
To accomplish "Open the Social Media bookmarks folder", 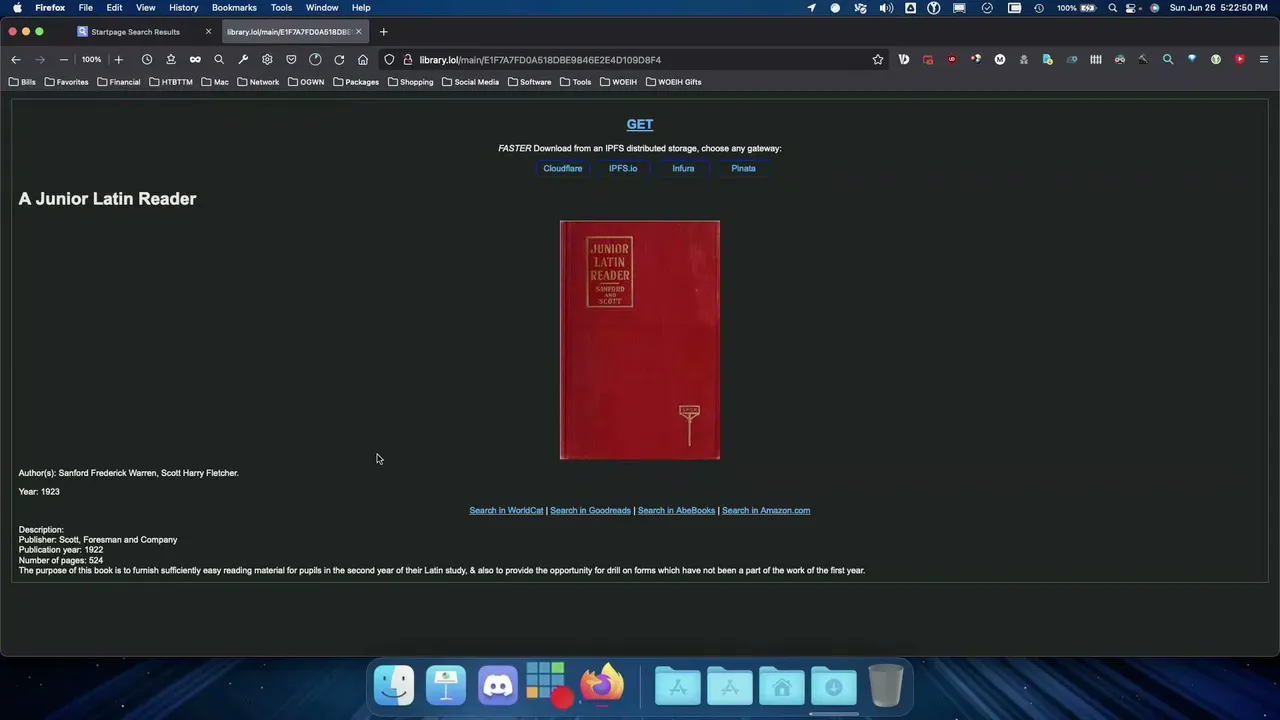I will [471, 82].
